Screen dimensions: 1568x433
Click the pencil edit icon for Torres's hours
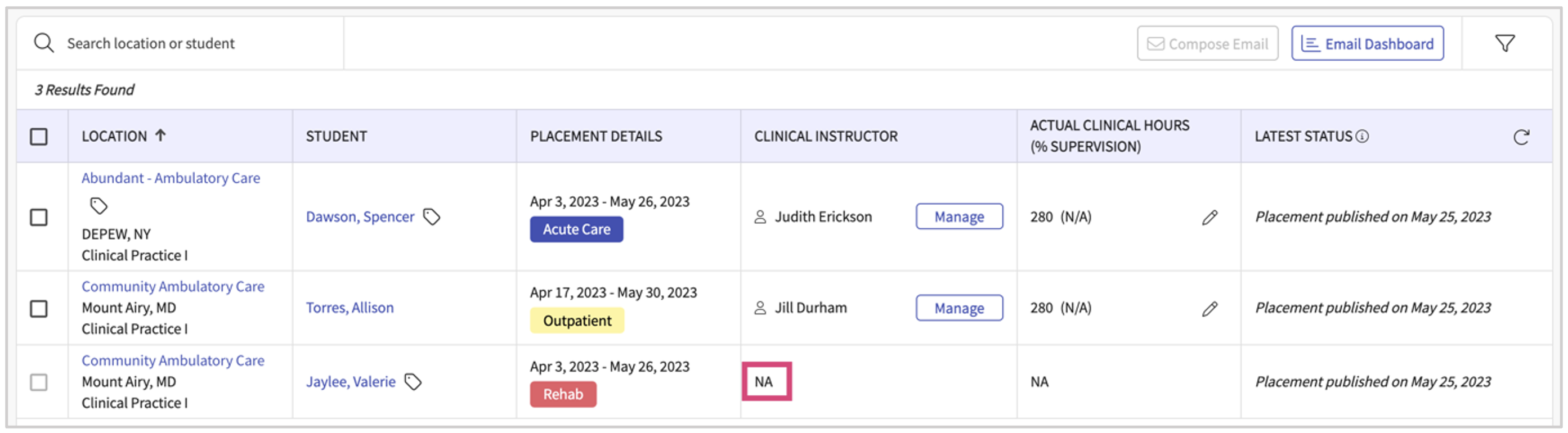click(x=1209, y=308)
